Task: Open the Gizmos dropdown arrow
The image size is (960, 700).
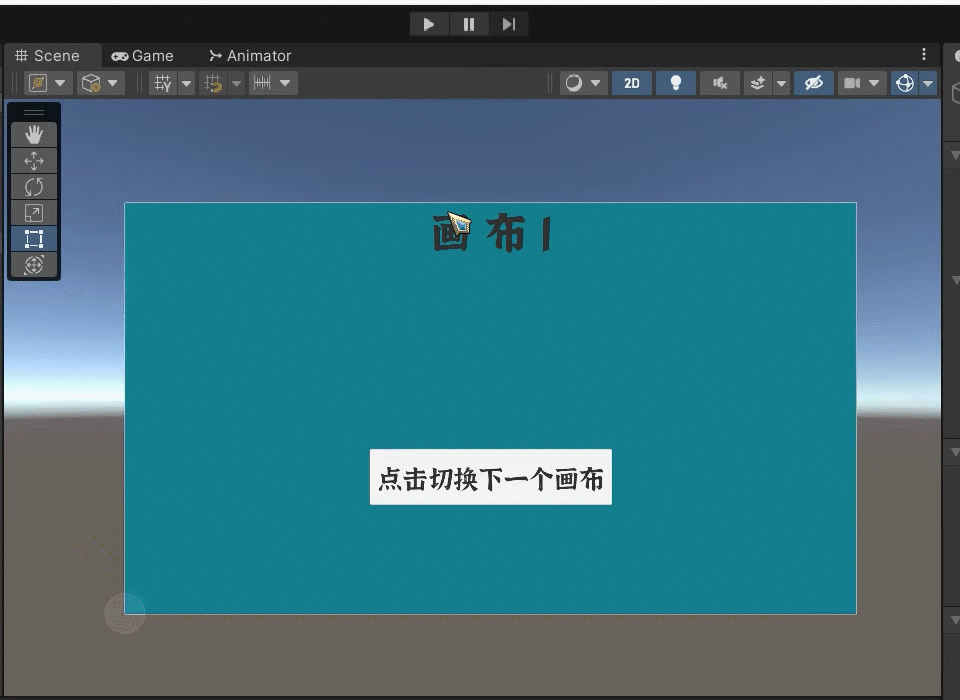Action: click(928, 83)
